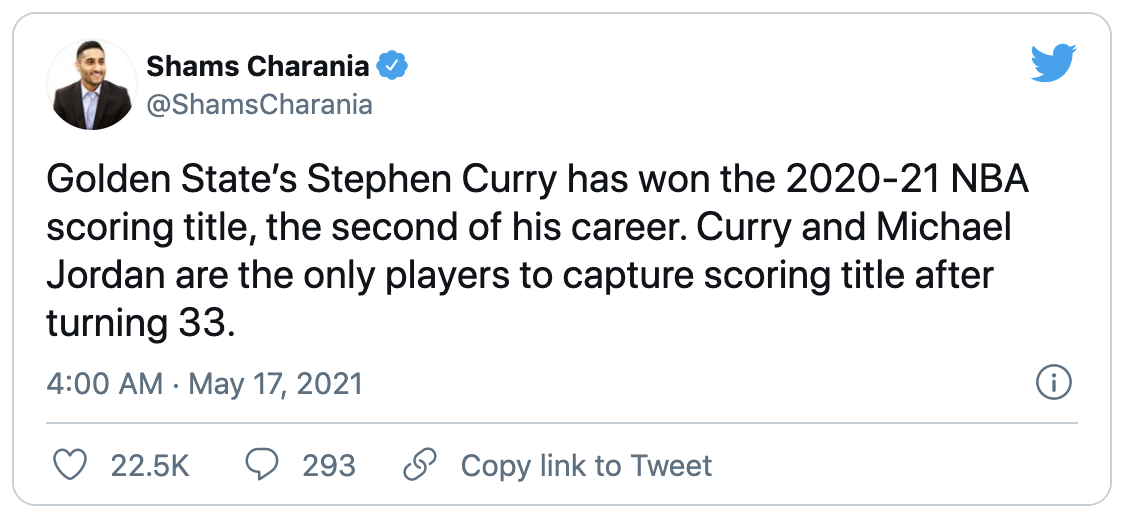
Task: Click the May 17, 2021 date
Action: point(275,384)
